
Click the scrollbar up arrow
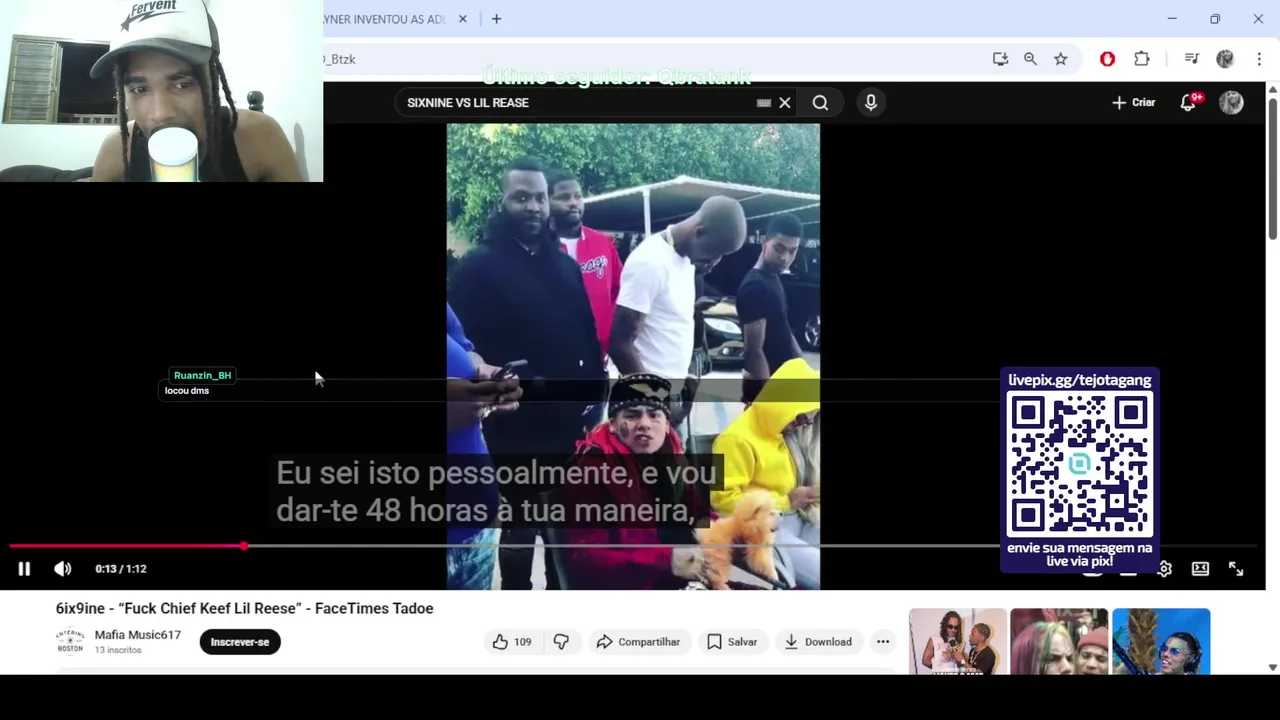click(1273, 89)
